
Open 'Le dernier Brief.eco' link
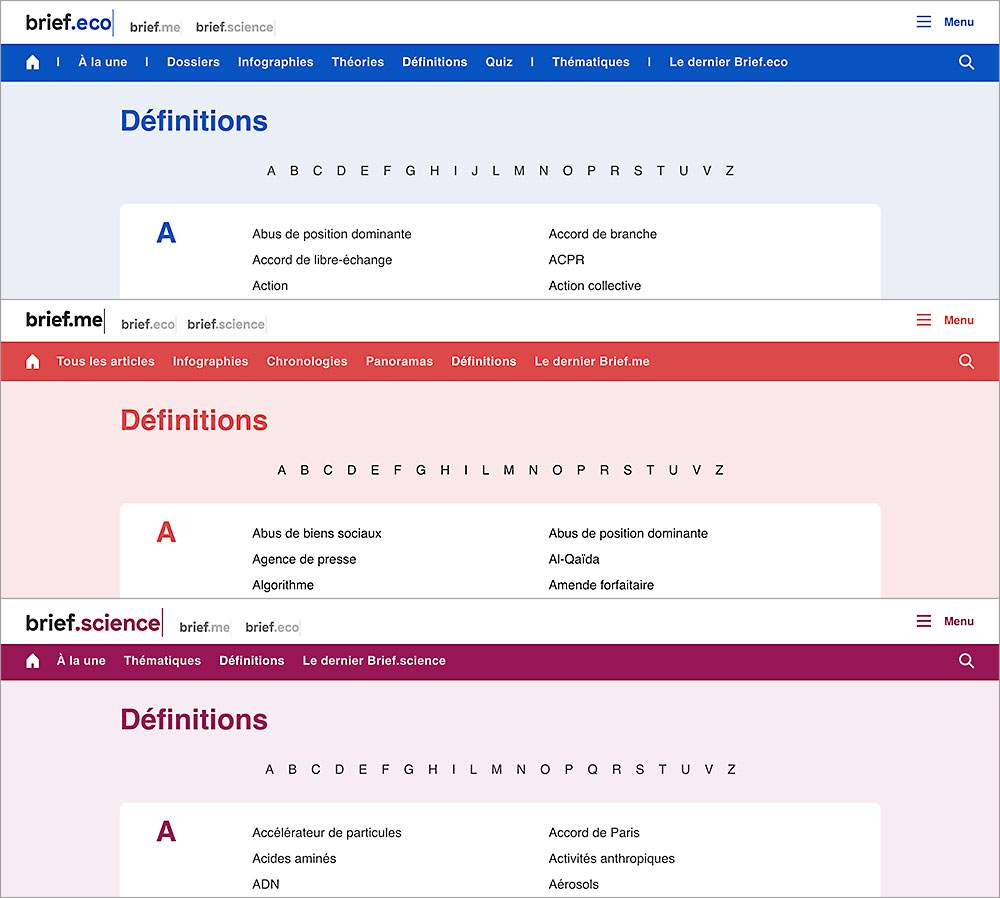pos(728,62)
